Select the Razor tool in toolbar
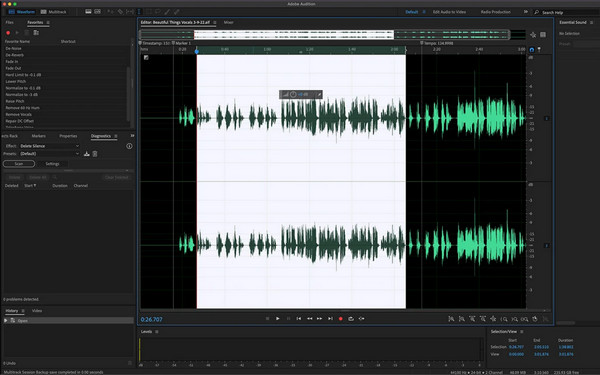The image size is (600, 375). tap(120, 12)
